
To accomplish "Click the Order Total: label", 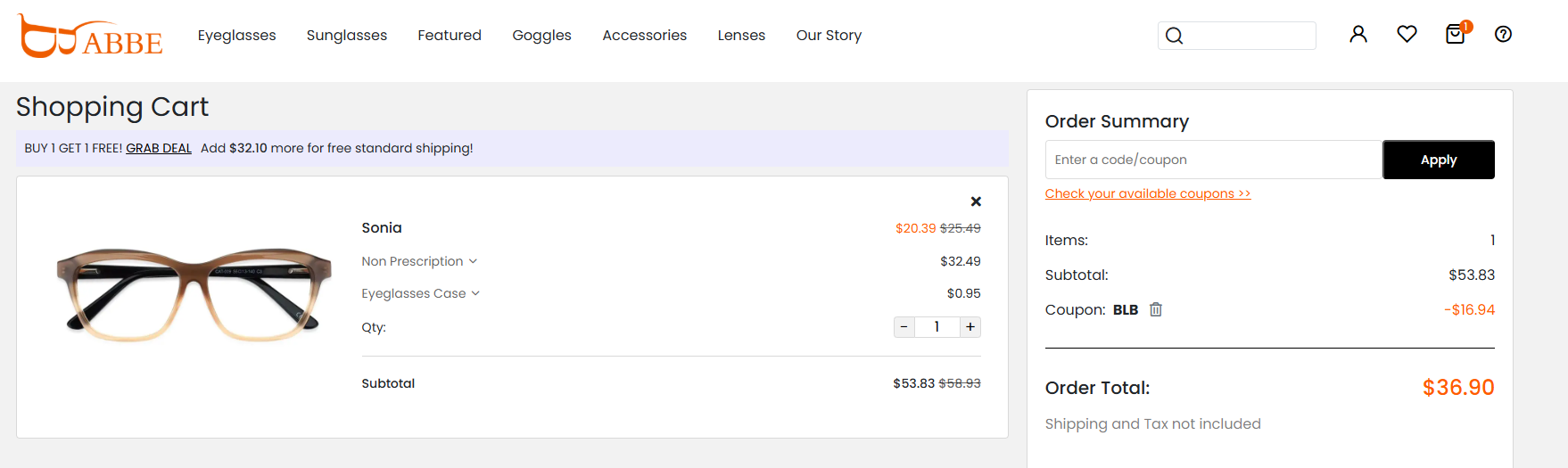I will click(1098, 388).
